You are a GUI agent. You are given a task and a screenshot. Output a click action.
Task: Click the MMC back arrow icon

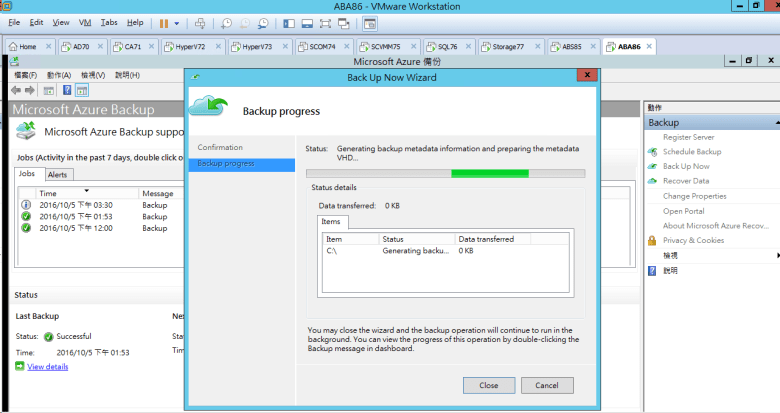pos(17,90)
